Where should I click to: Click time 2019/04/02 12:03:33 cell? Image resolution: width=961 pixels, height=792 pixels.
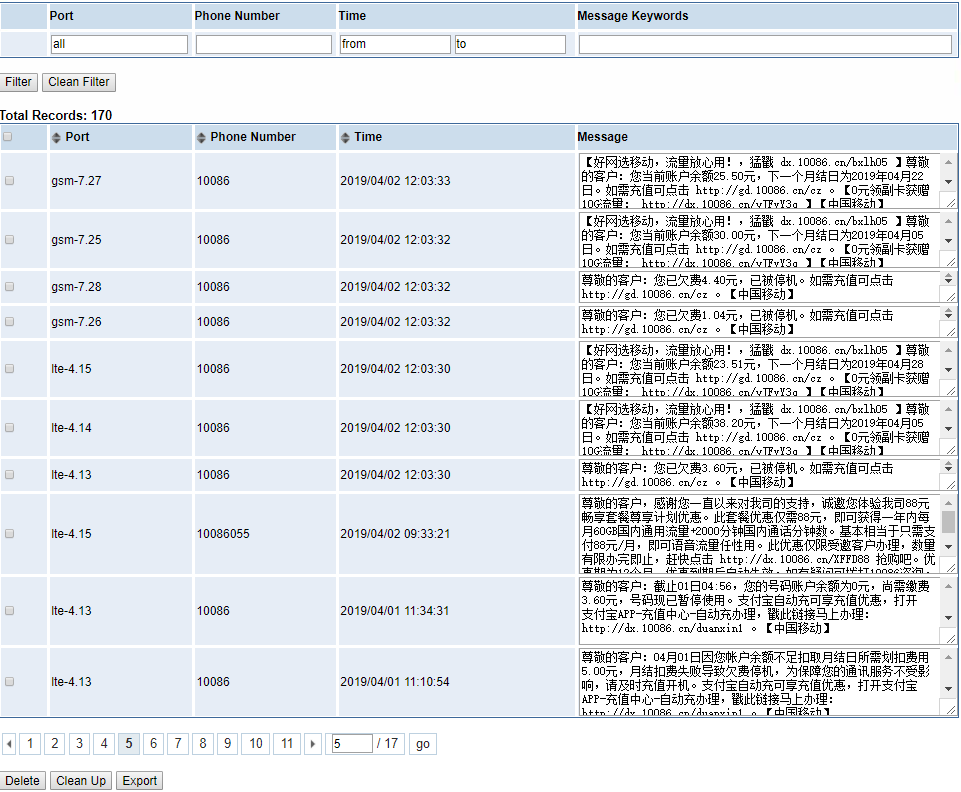395,181
